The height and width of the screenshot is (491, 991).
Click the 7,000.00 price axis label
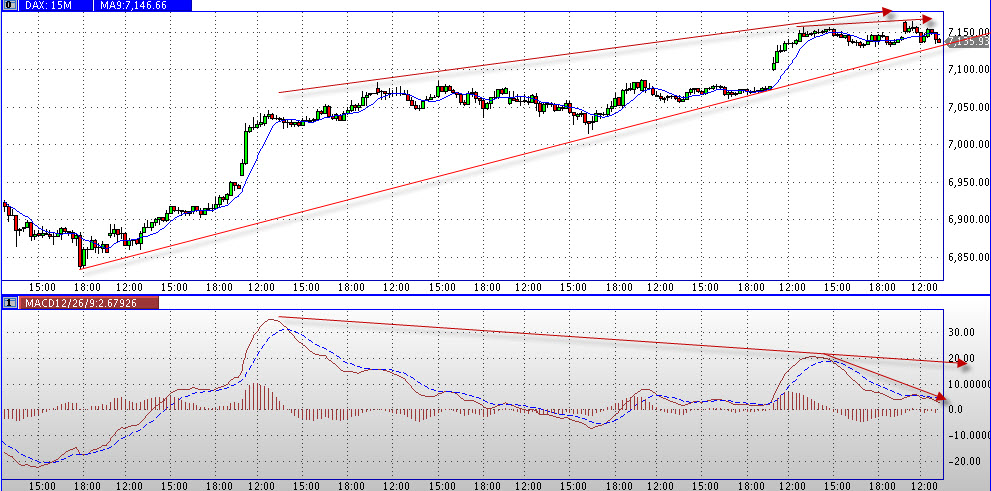[969, 145]
